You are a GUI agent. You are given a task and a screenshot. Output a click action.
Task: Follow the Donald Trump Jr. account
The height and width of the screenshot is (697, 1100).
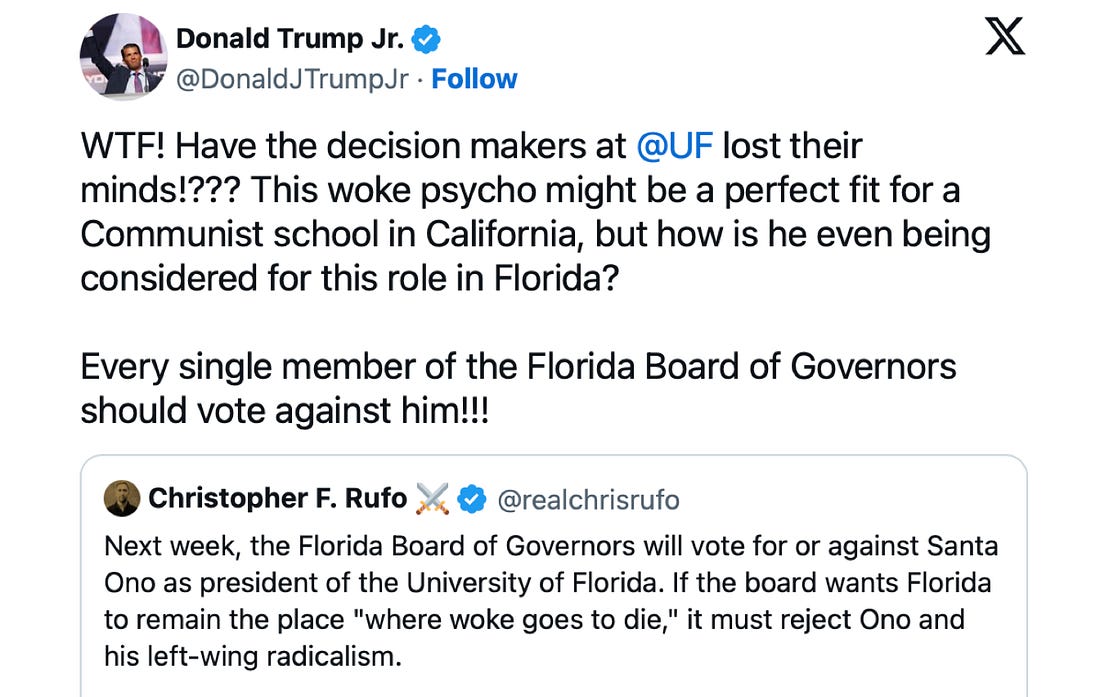point(475,79)
